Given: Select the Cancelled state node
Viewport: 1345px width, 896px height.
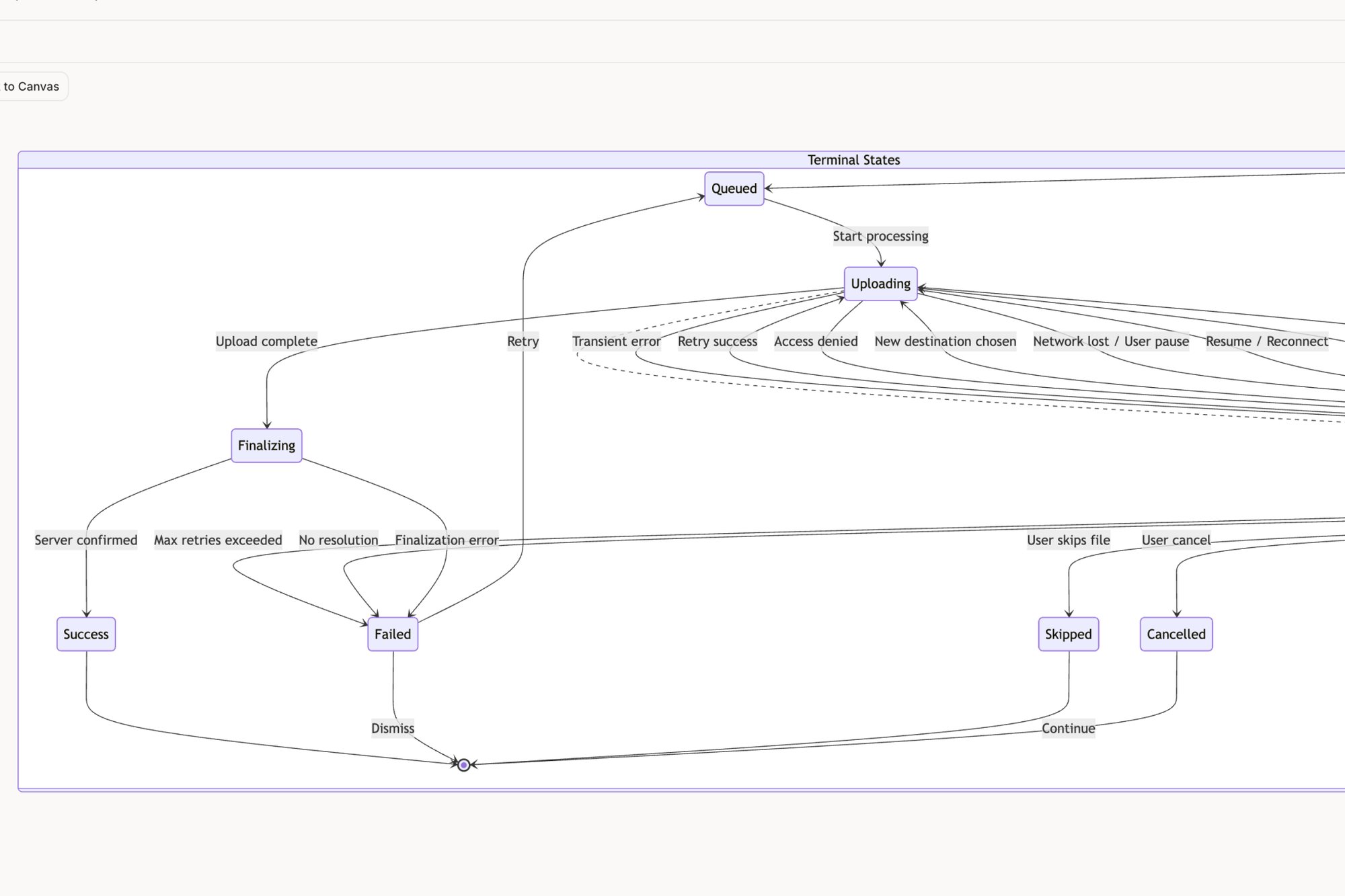Looking at the screenshot, I should click(1176, 634).
